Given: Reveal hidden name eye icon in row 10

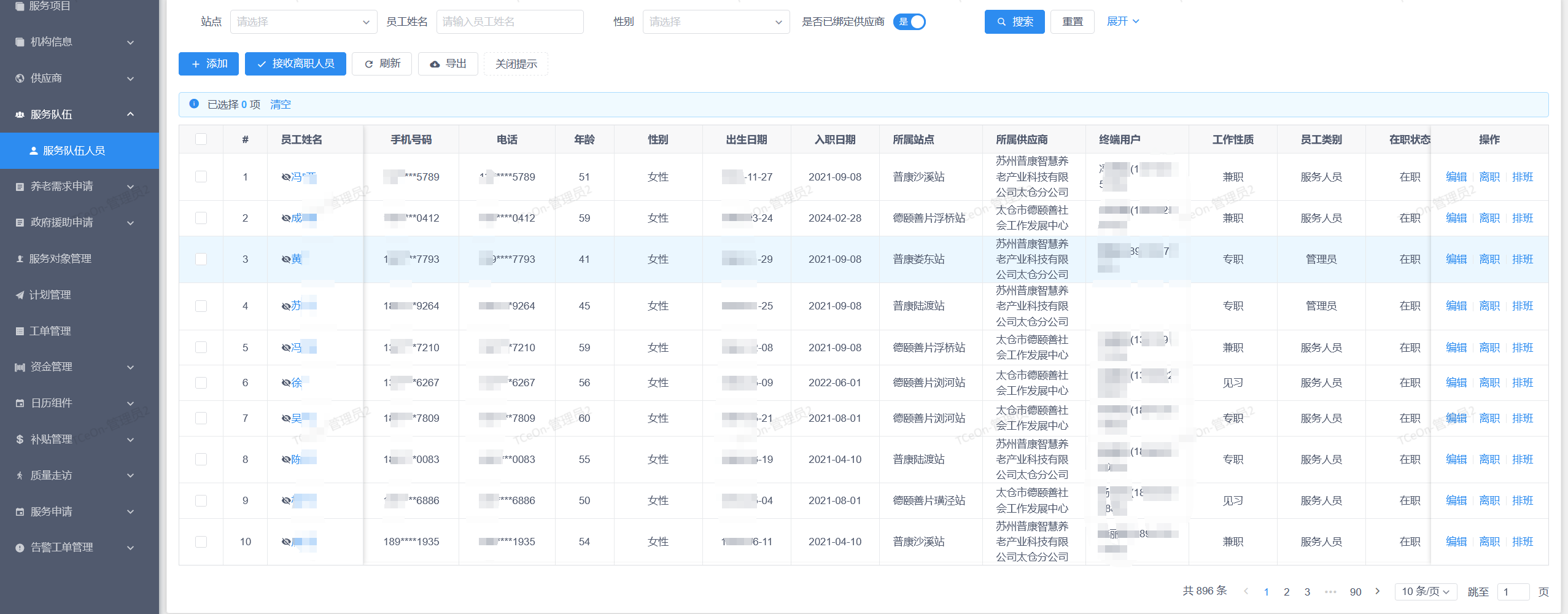Looking at the screenshot, I should click(286, 542).
